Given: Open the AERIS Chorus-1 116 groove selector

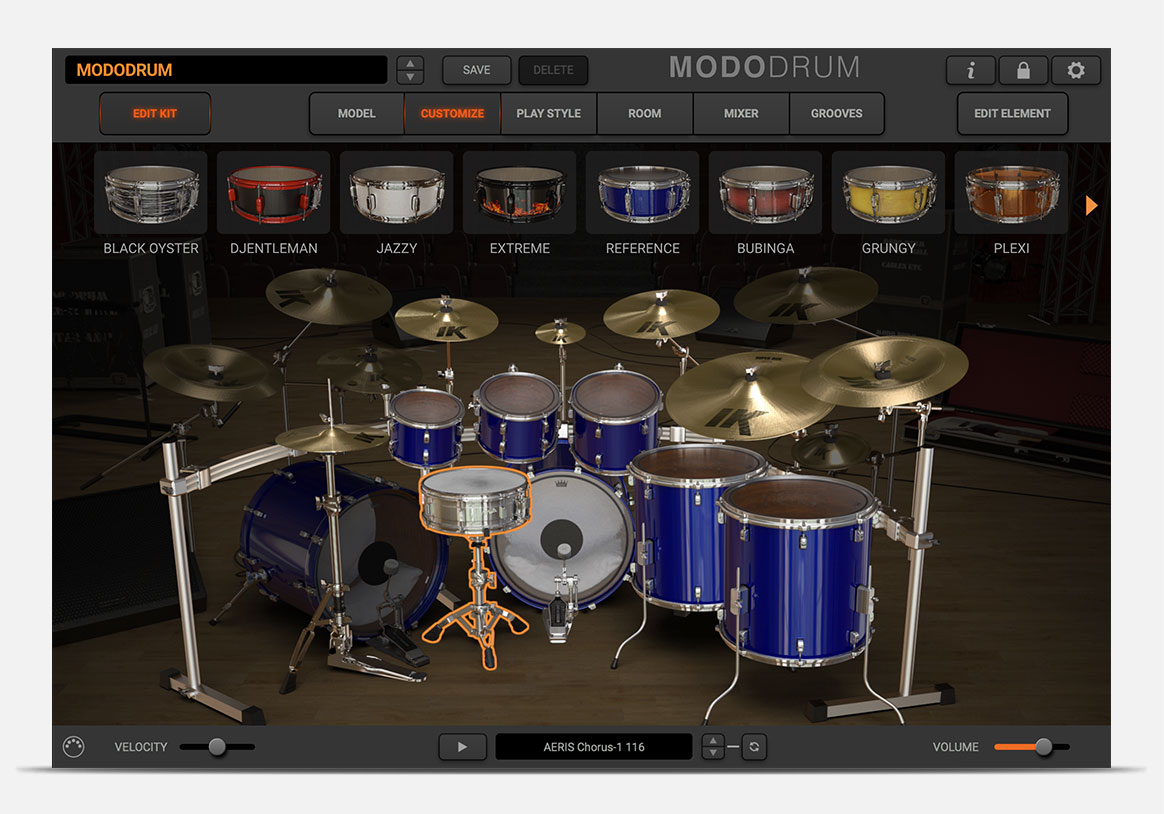Looking at the screenshot, I should click(593, 746).
